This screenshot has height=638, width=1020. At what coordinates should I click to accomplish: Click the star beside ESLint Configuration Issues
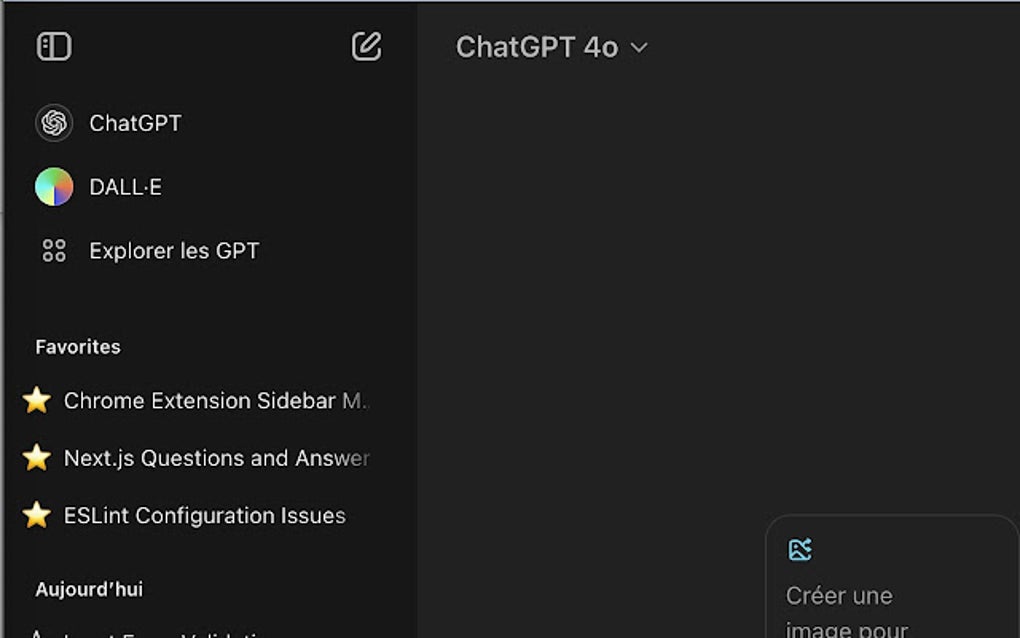[37, 516]
